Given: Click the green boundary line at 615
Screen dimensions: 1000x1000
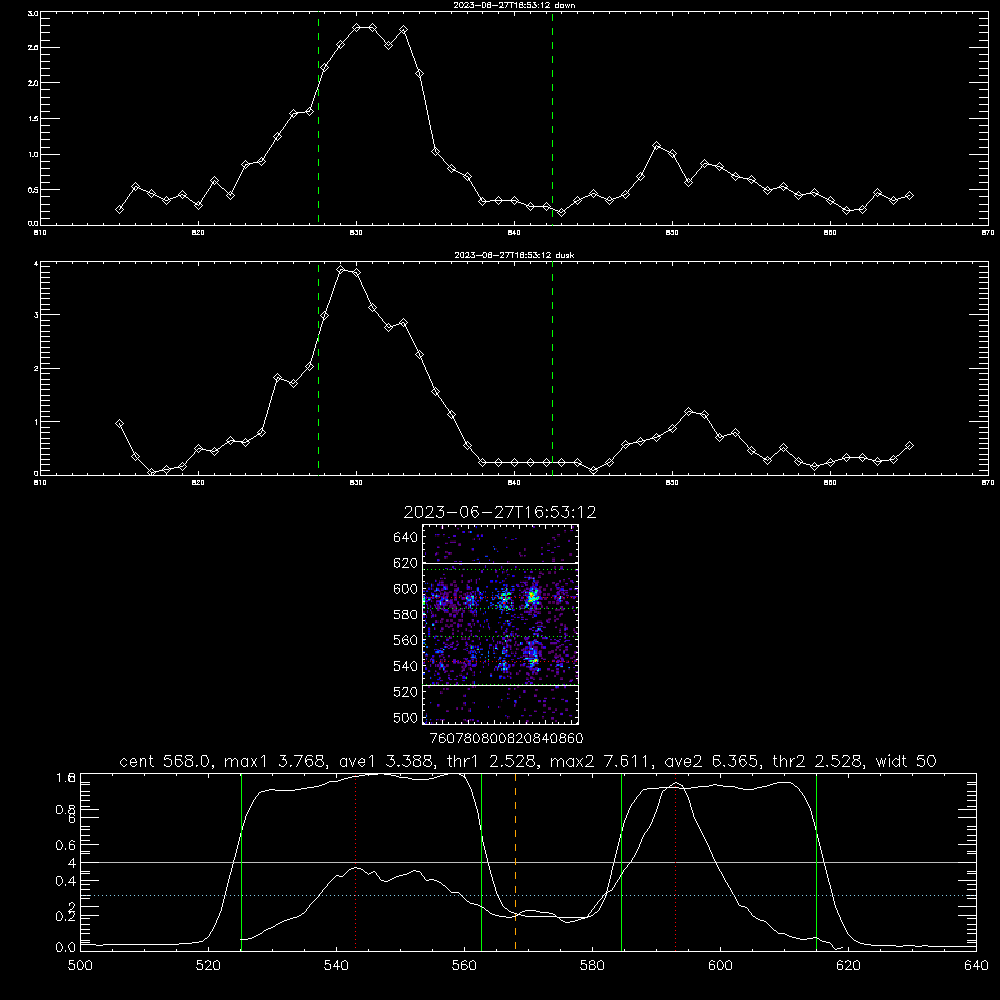Looking at the screenshot, I should point(816,862).
